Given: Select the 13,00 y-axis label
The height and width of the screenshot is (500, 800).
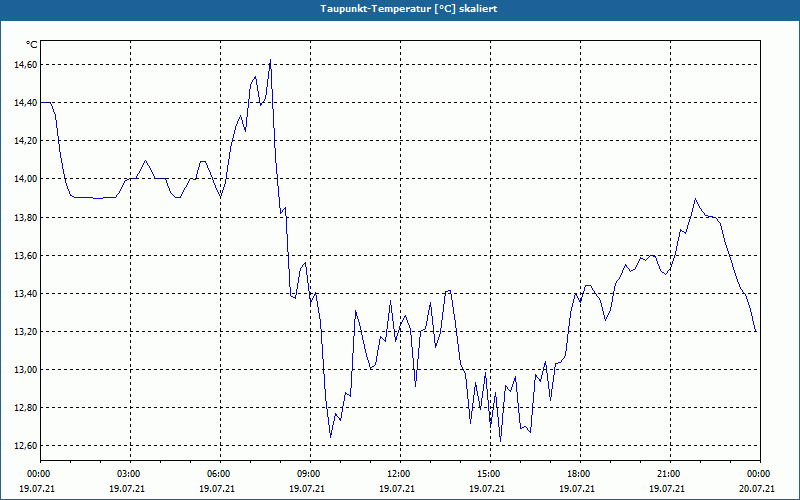Looking at the screenshot, I should tap(25, 370).
